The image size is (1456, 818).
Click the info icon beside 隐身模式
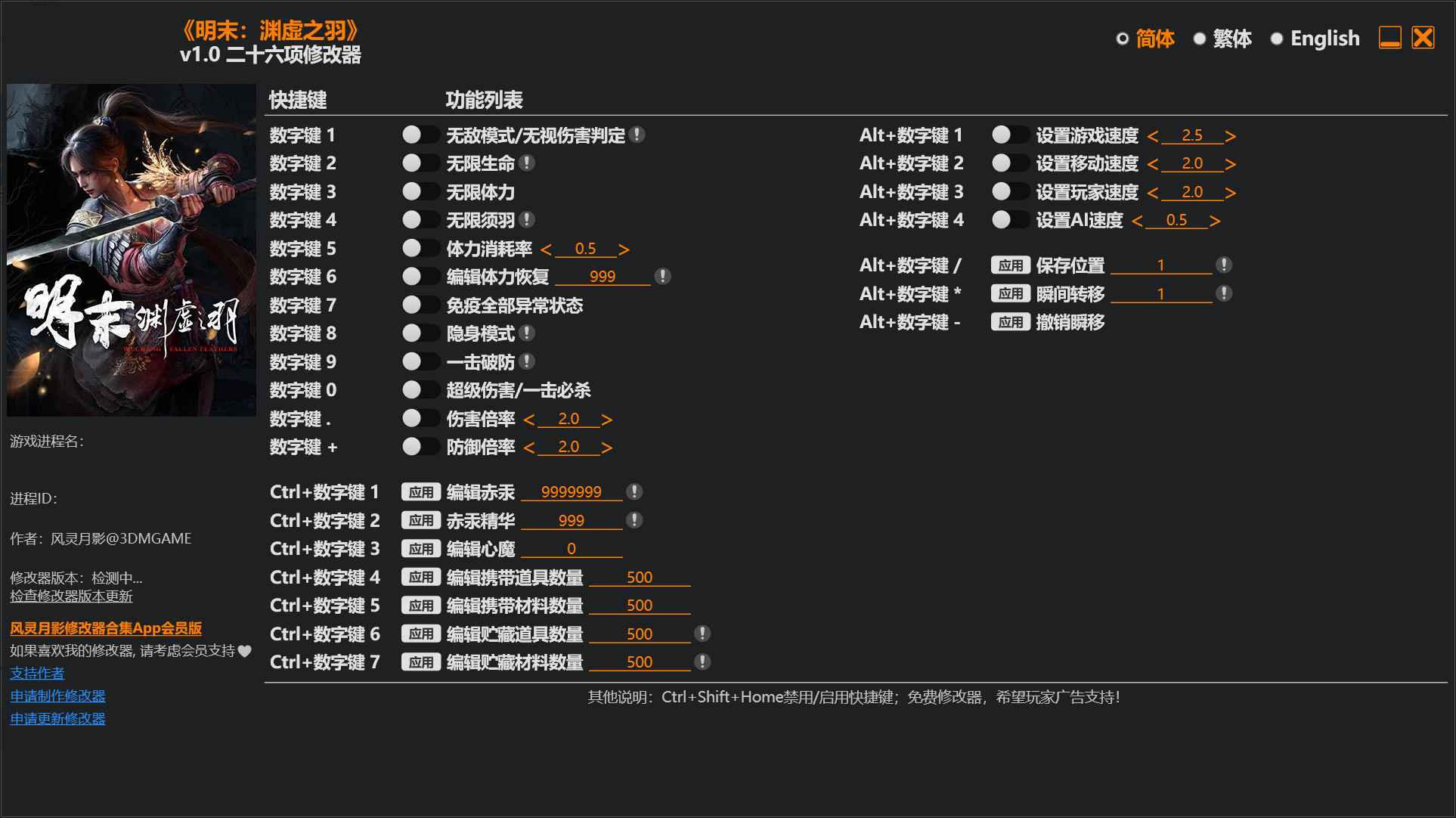tap(529, 333)
